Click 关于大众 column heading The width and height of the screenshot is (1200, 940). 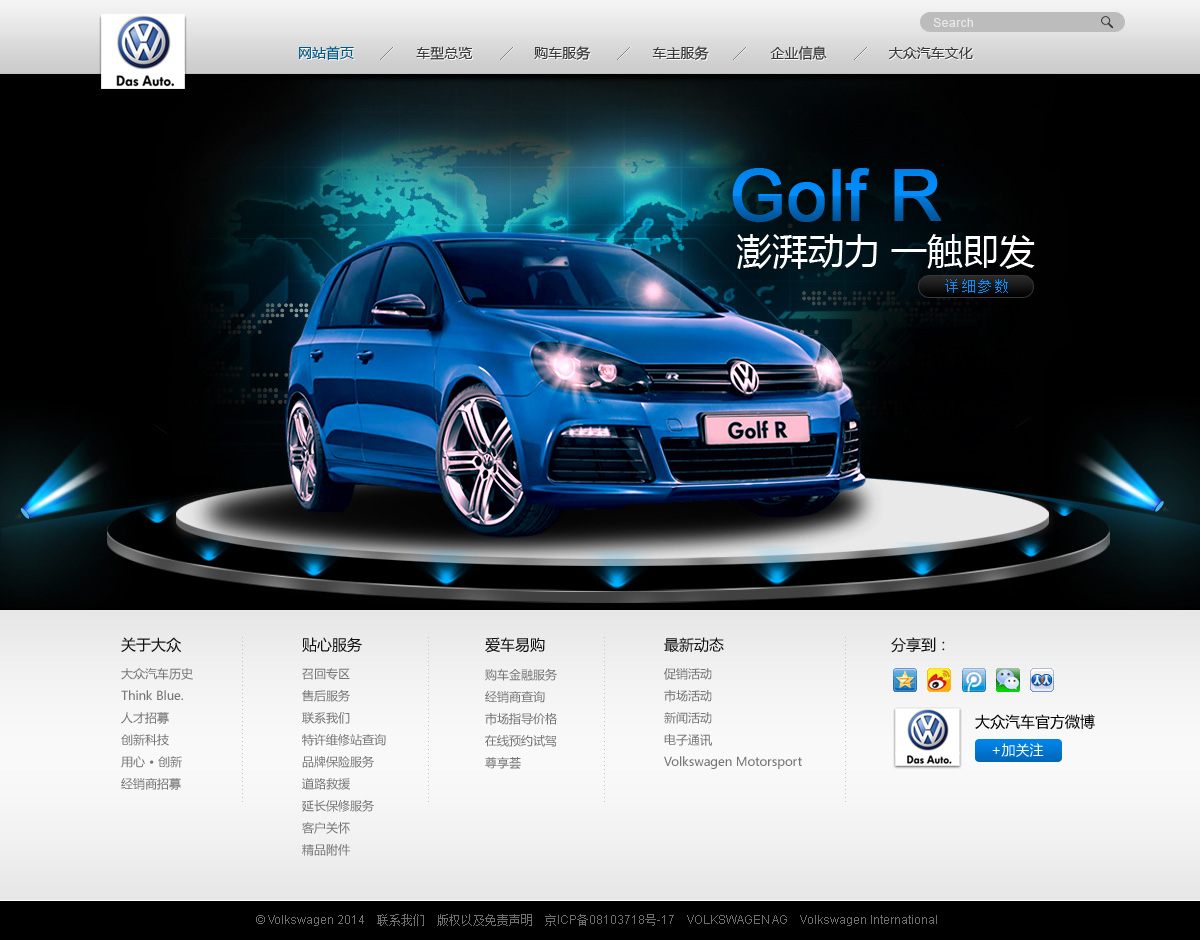(x=151, y=645)
